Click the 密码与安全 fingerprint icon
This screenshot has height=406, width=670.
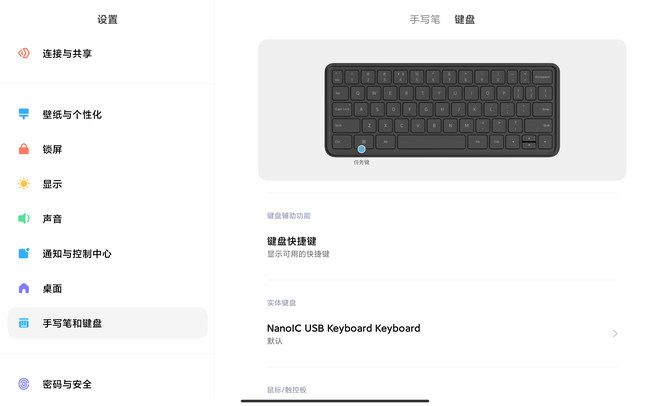tap(24, 384)
